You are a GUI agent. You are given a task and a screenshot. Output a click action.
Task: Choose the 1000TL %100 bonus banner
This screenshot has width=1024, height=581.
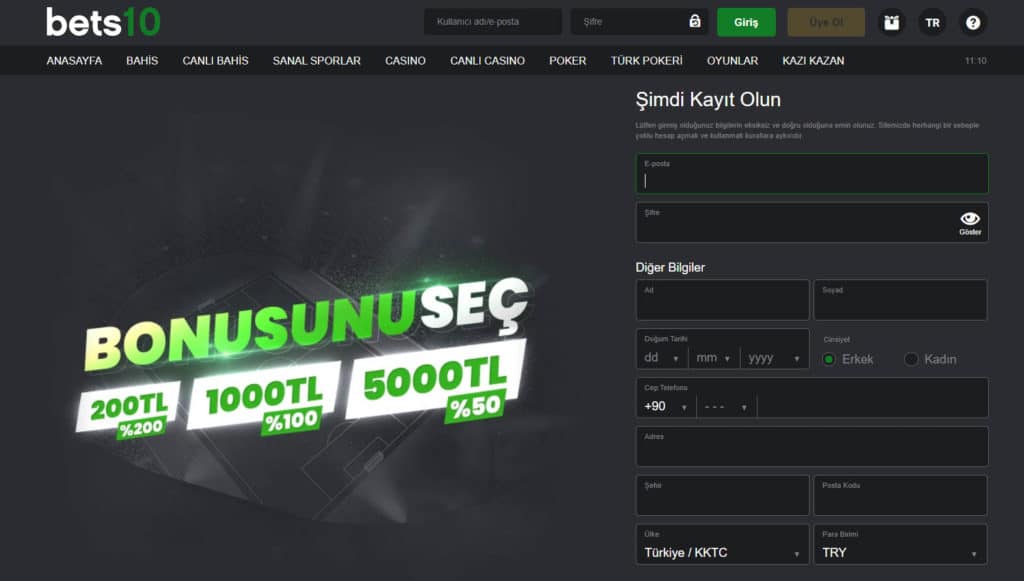[264, 398]
